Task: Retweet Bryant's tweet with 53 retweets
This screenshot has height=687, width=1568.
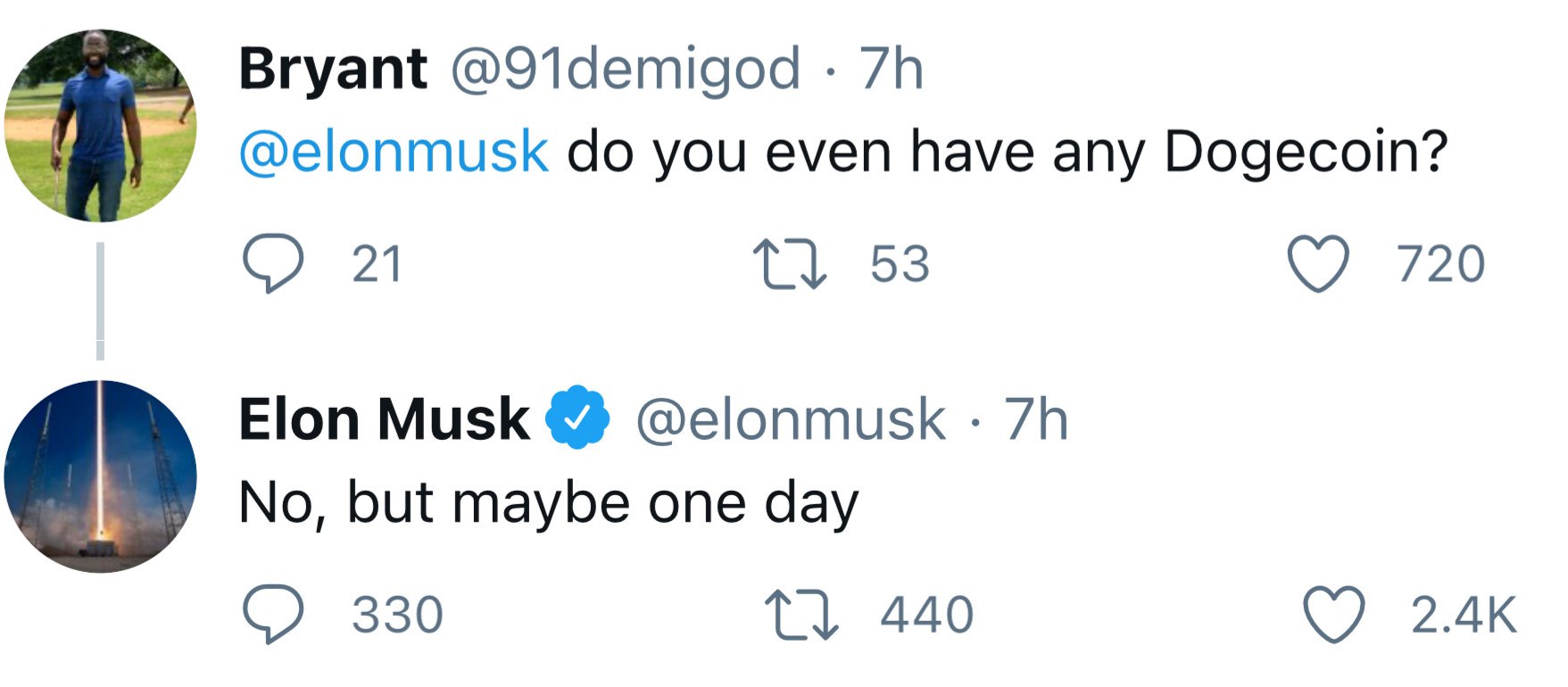Action: point(790,265)
